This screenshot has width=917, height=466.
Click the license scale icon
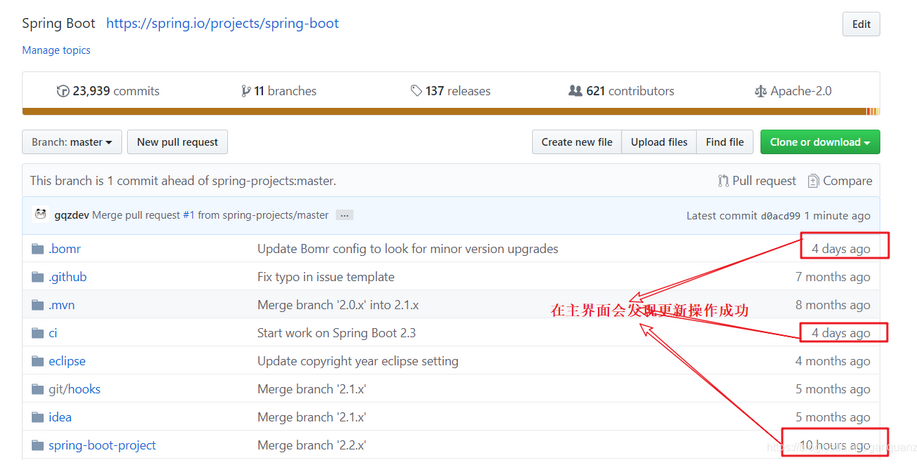click(x=760, y=91)
